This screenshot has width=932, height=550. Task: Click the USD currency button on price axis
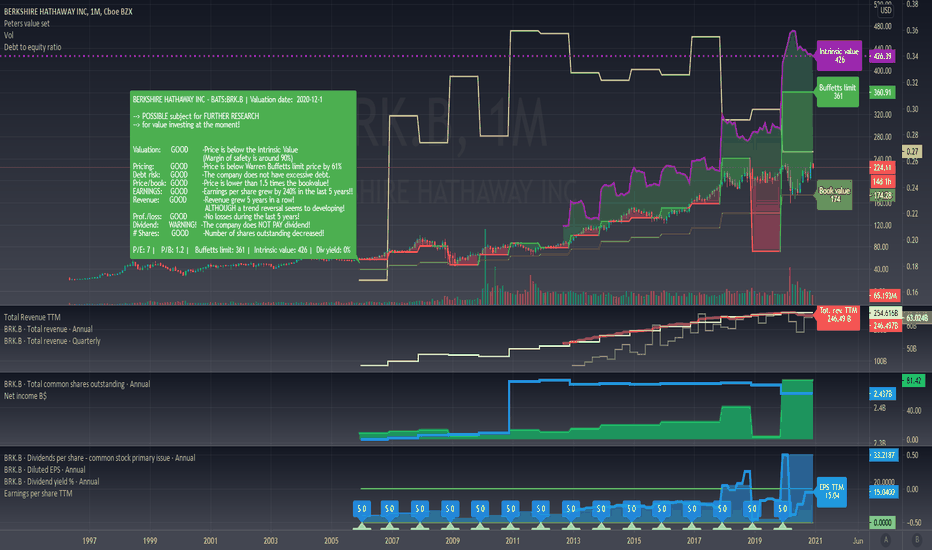tap(886, 10)
